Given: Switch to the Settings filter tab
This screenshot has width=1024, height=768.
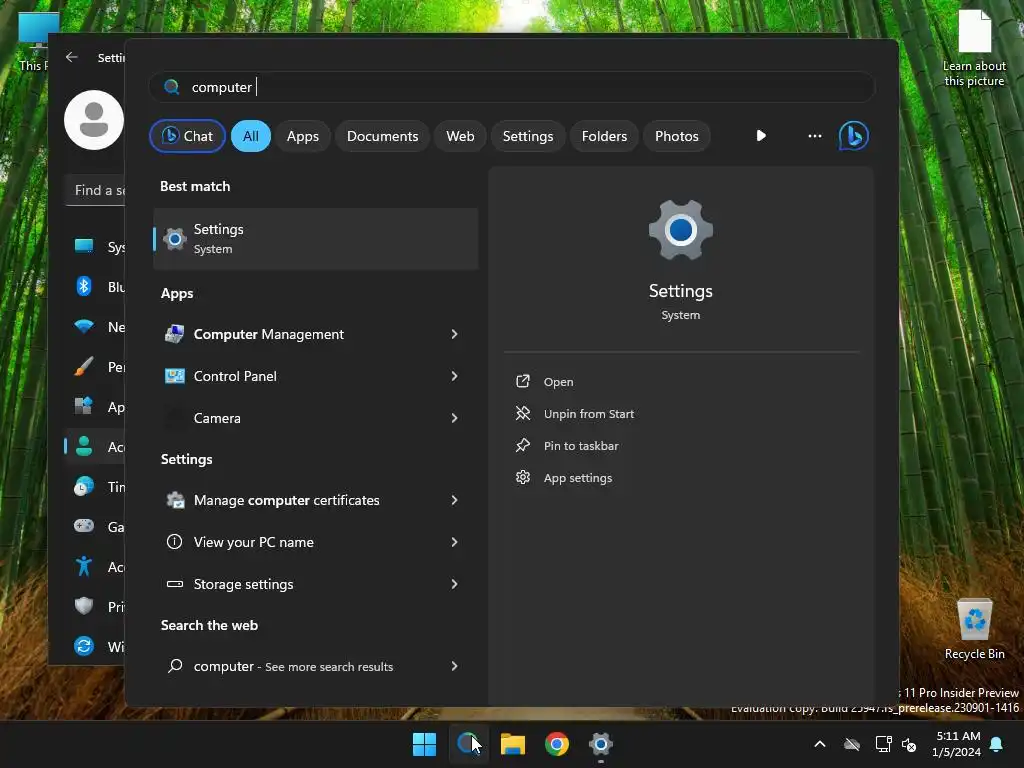Looking at the screenshot, I should point(528,136).
